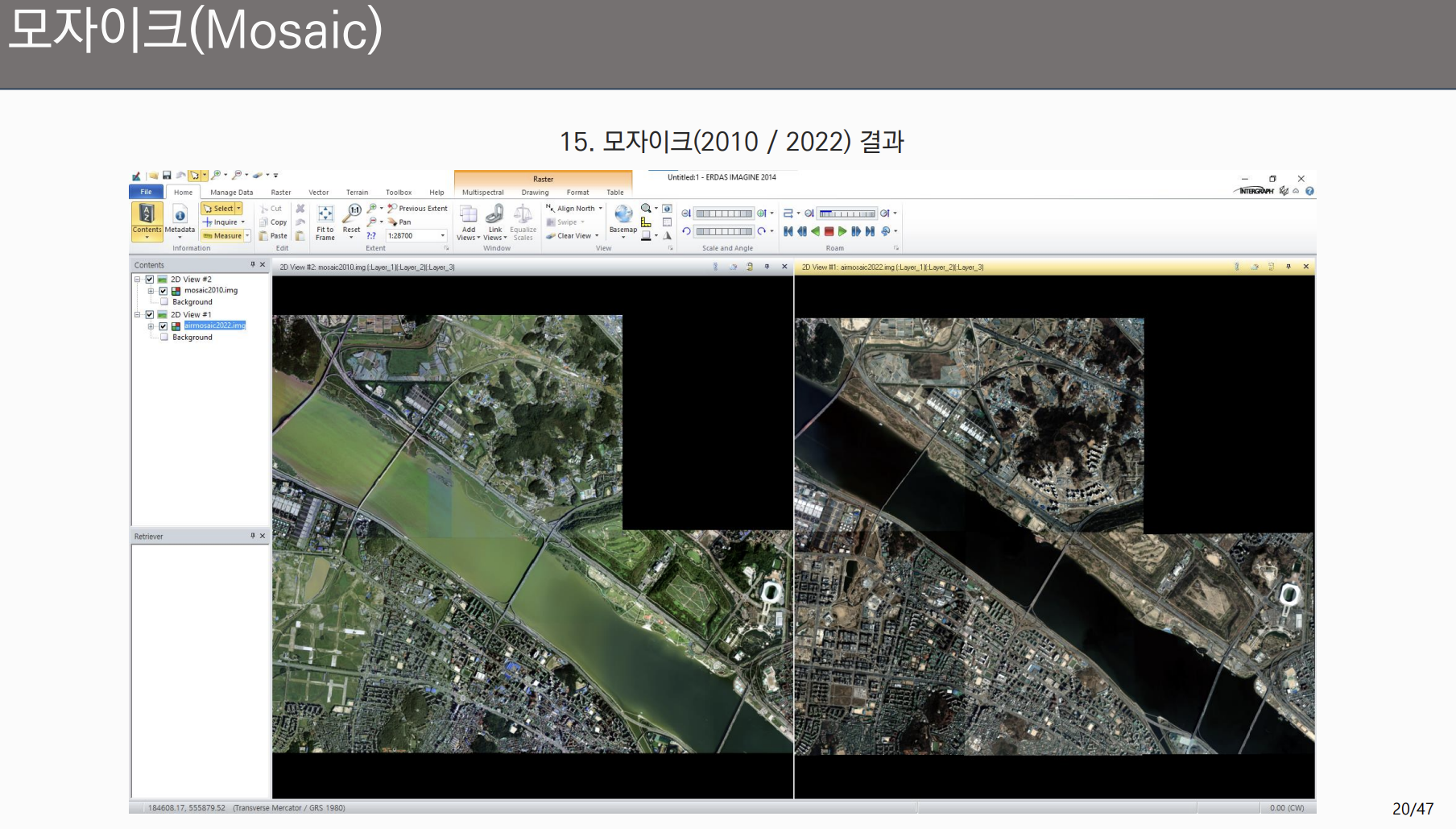Switch to the Toolbox tab

399,193
